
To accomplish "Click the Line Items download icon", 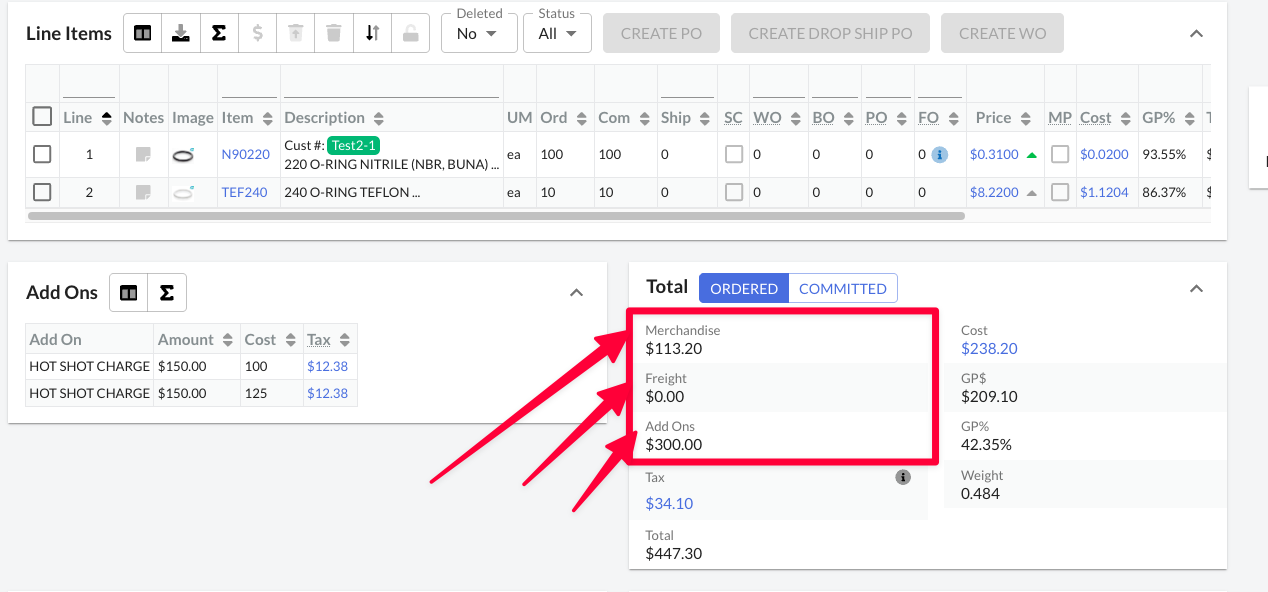I will (x=181, y=33).
